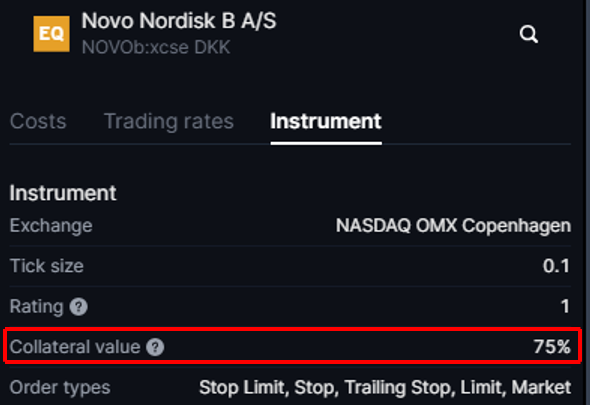
Task: Click the rating value 1
Action: click(565, 306)
